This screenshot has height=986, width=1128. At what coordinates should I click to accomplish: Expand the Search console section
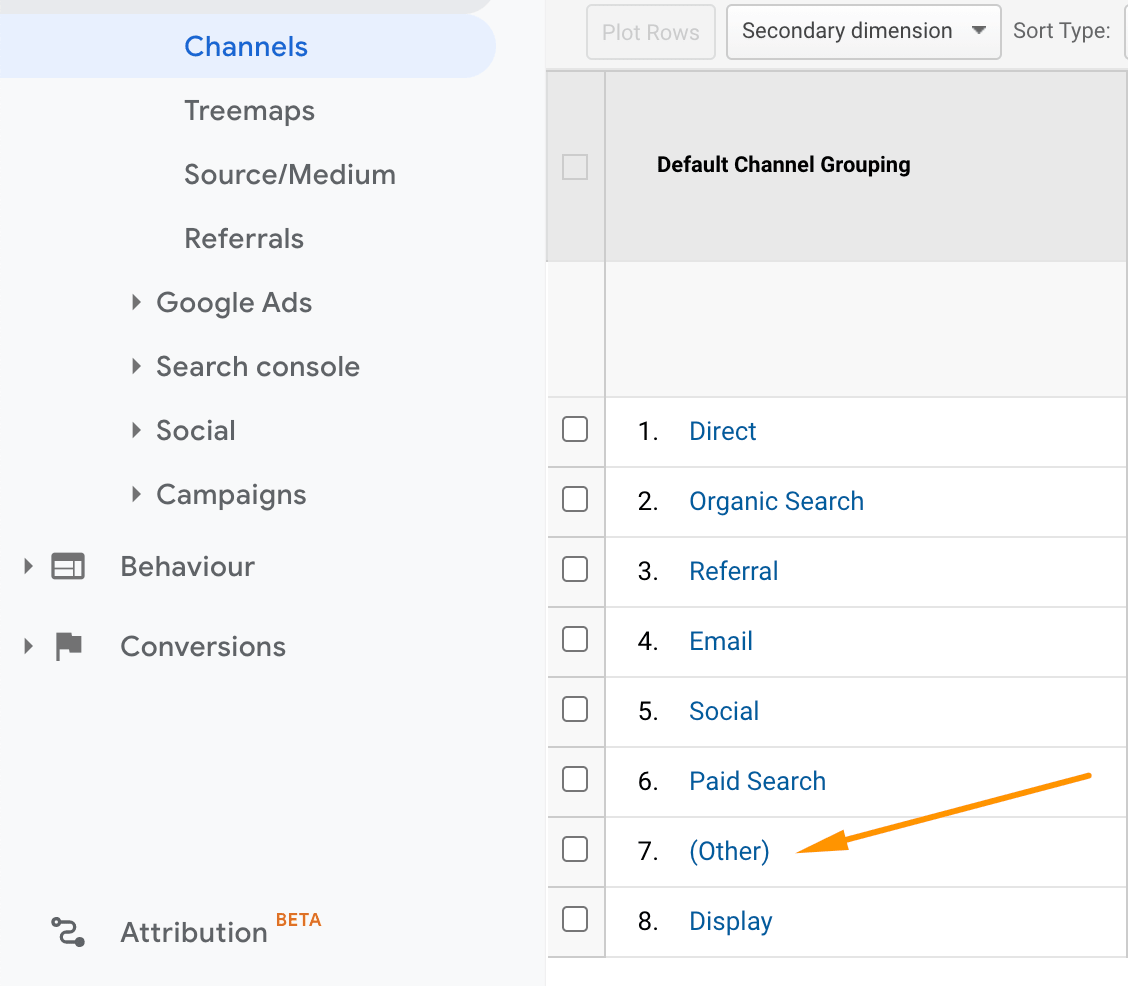(137, 366)
